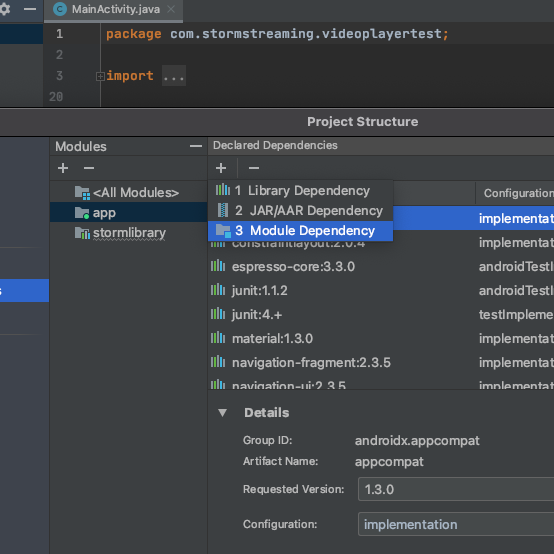The width and height of the screenshot is (554, 554).
Task: Open the settings gear in the editor toolbar
Action: pyautogui.click(x=5, y=8)
